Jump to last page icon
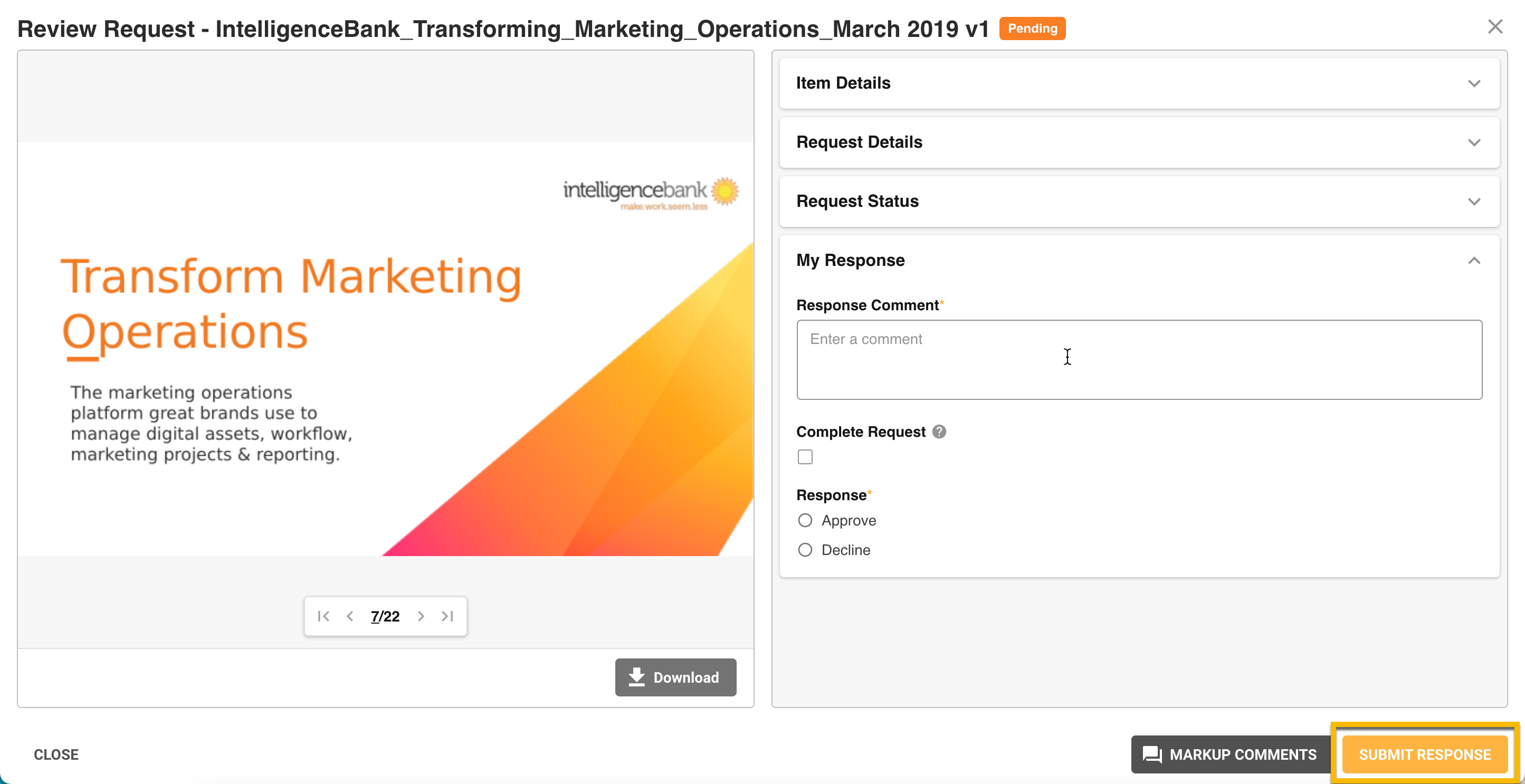 [x=447, y=616]
